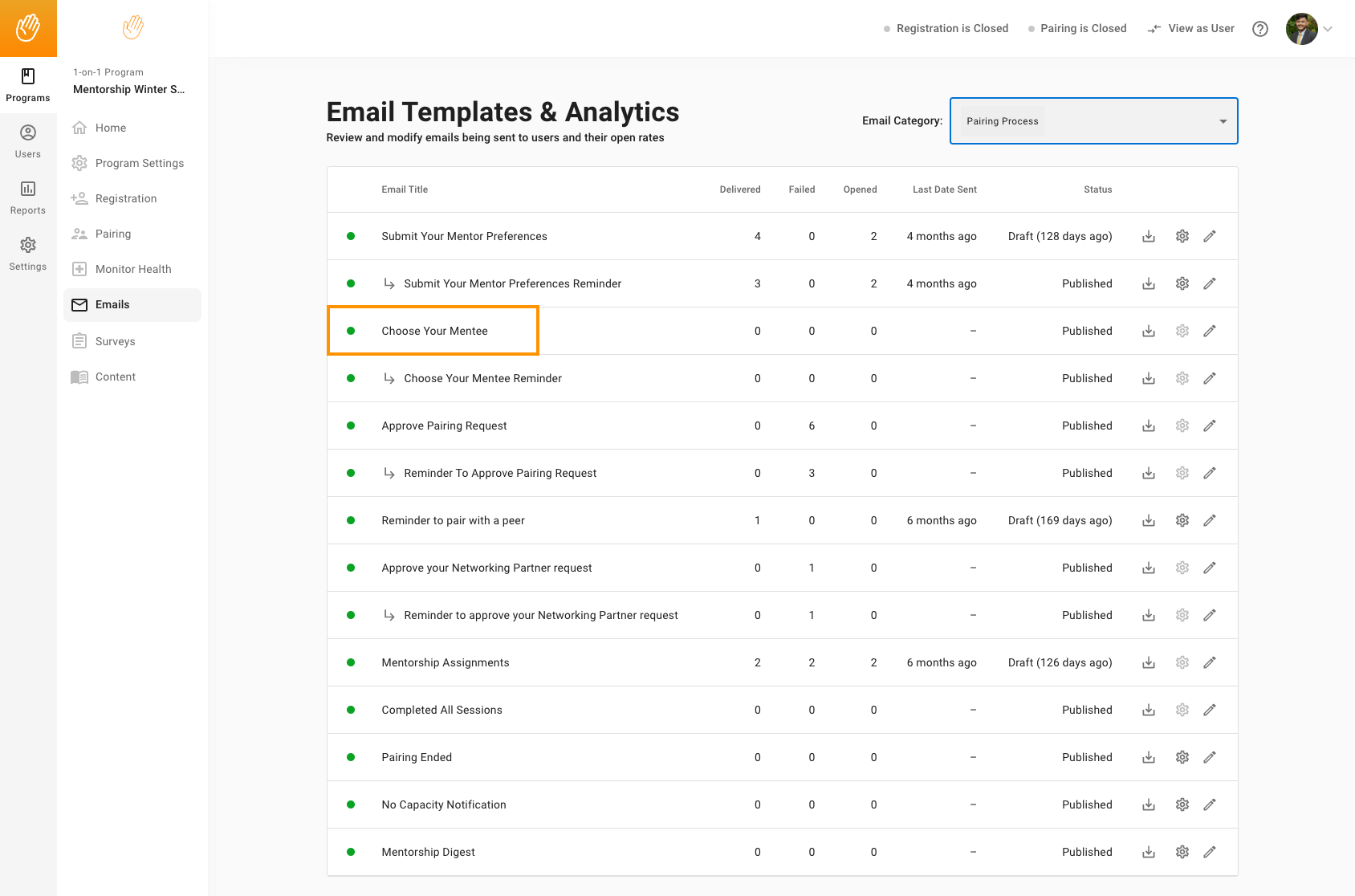Open Reports in the left sidebar
This screenshot has width=1355, height=896.
pos(28,197)
